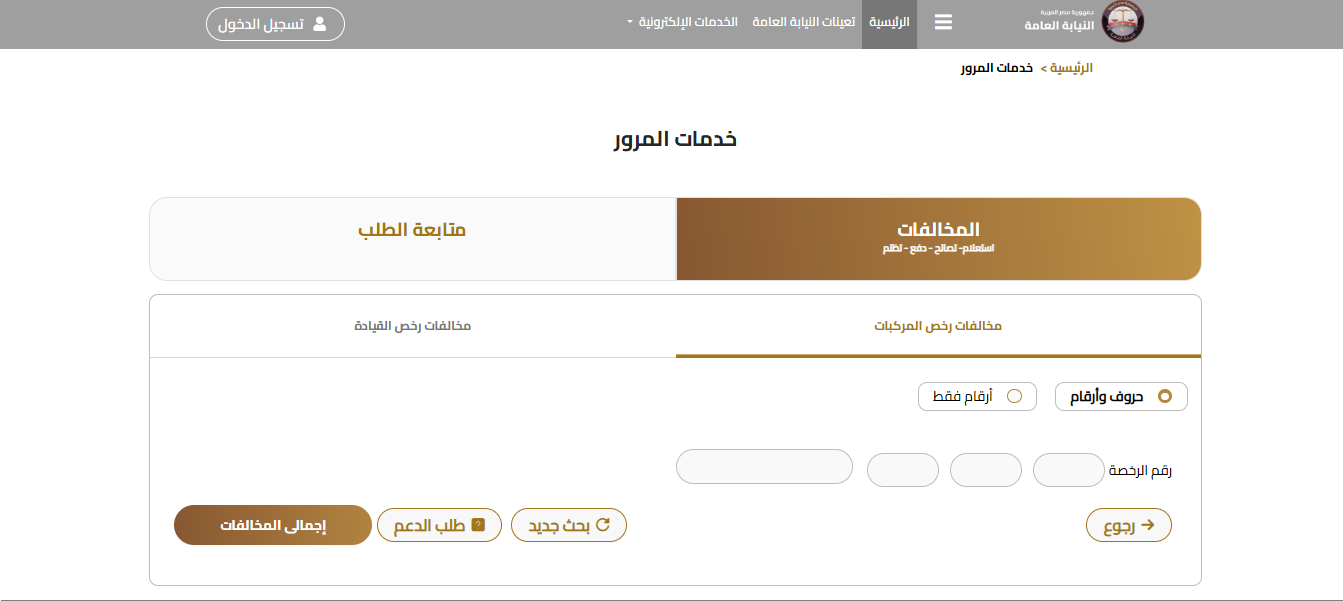Click the question icon on طلب الدعم
This screenshot has height=601, width=1343.
pos(478,525)
